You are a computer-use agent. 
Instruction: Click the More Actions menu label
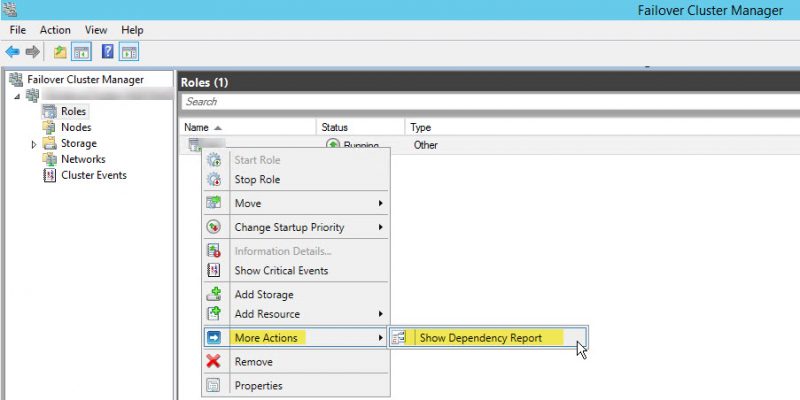coord(266,338)
